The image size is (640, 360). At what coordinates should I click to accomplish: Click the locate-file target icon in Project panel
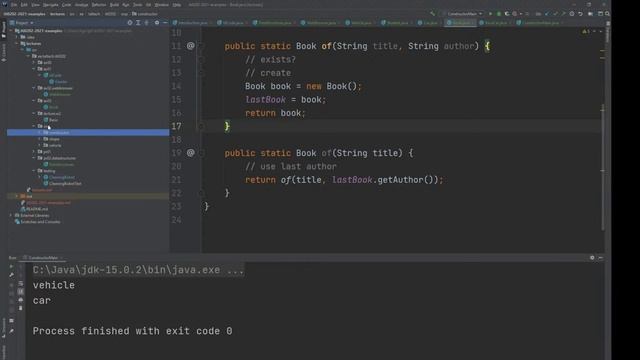(x=130, y=23)
